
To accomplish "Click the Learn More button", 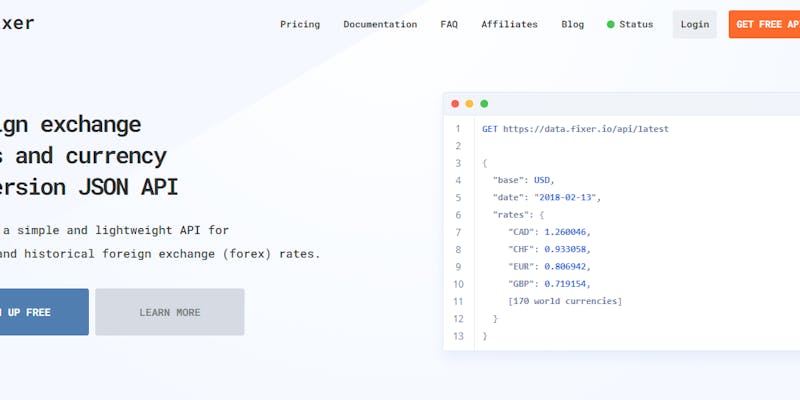I will pos(169,312).
